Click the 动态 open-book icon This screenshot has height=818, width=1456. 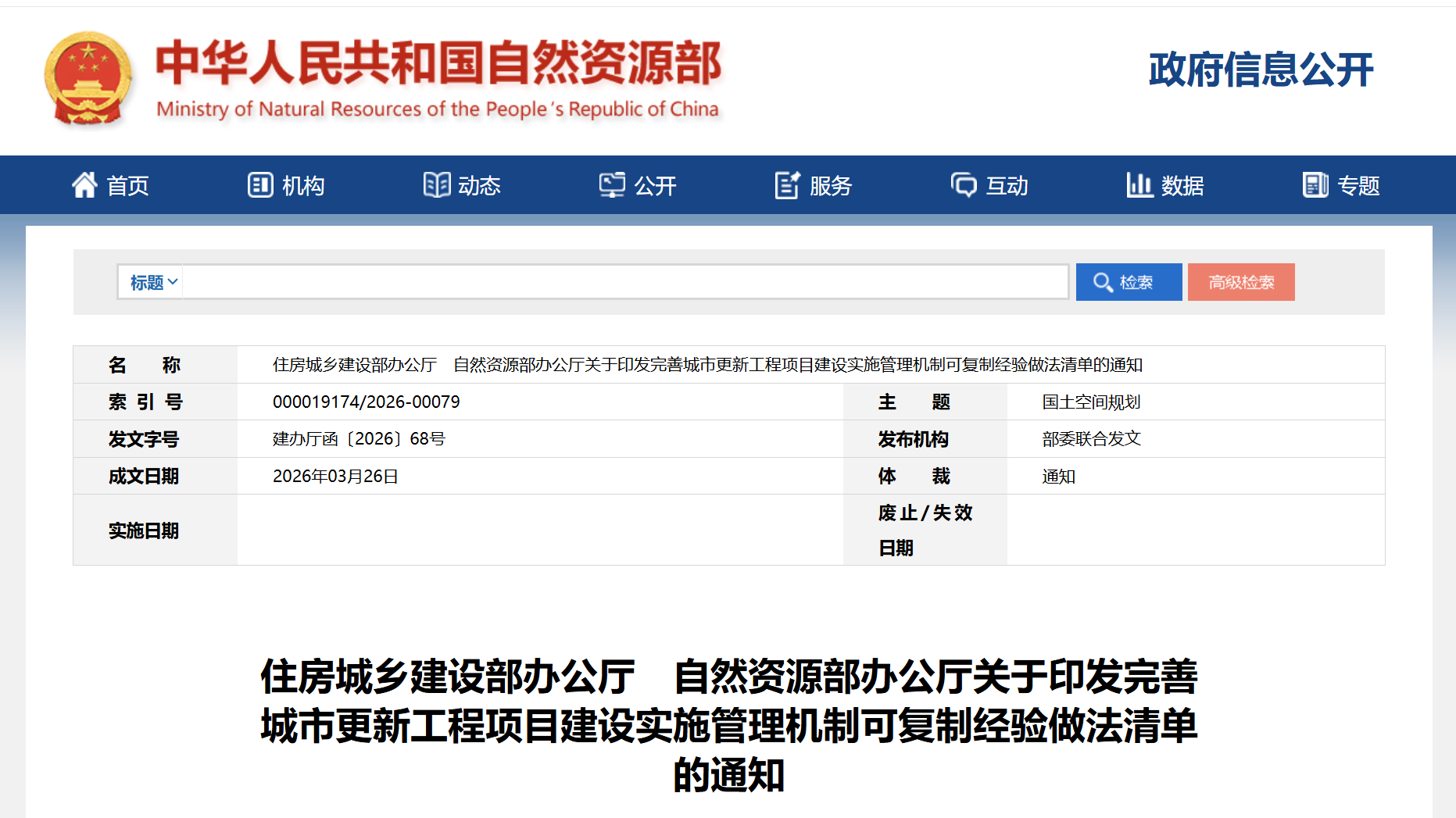437,185
